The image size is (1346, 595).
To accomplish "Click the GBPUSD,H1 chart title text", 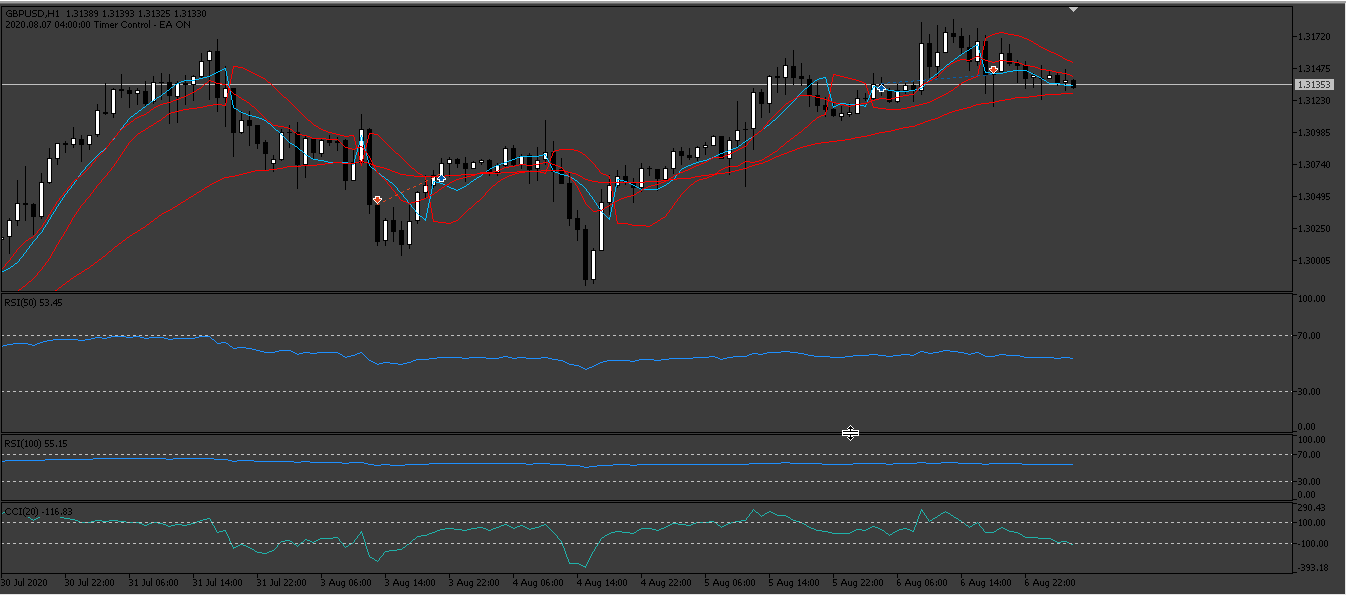I will pos(33,13).
